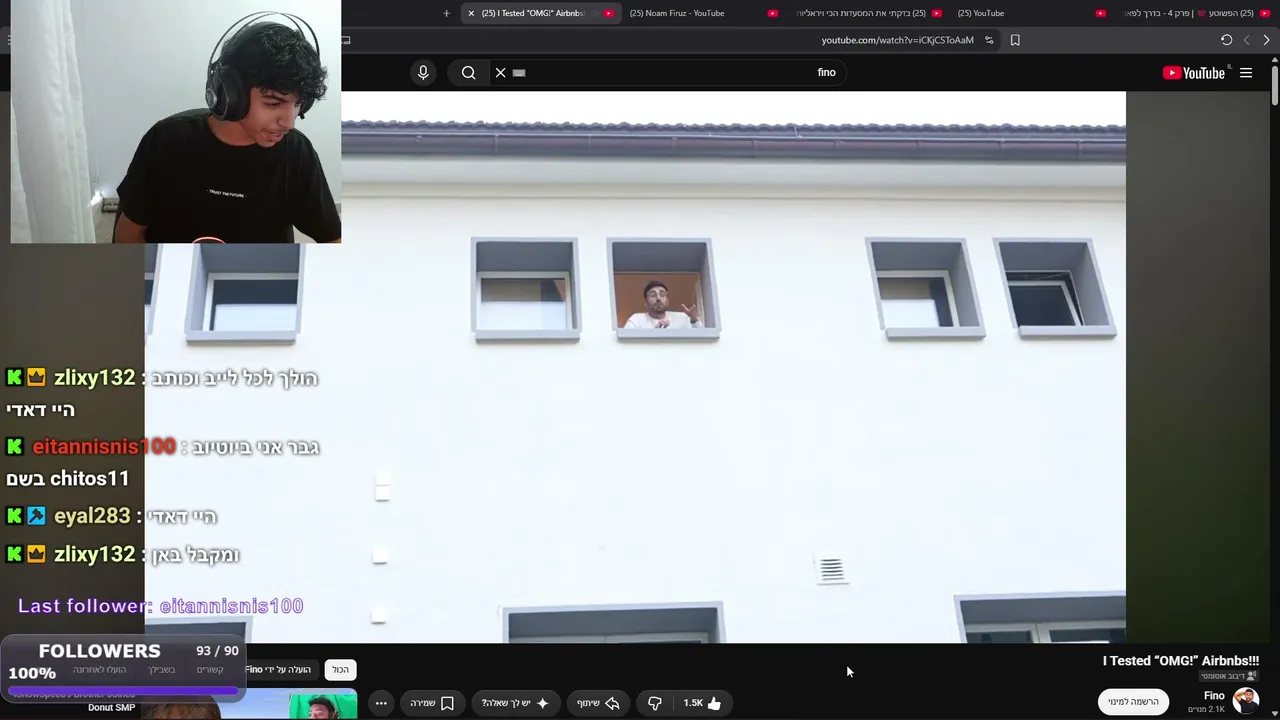Select the 'I Tested OMG! Airbnbs' tab
The height and width of the screenshot is (720, 1280).
coord(540,13)
